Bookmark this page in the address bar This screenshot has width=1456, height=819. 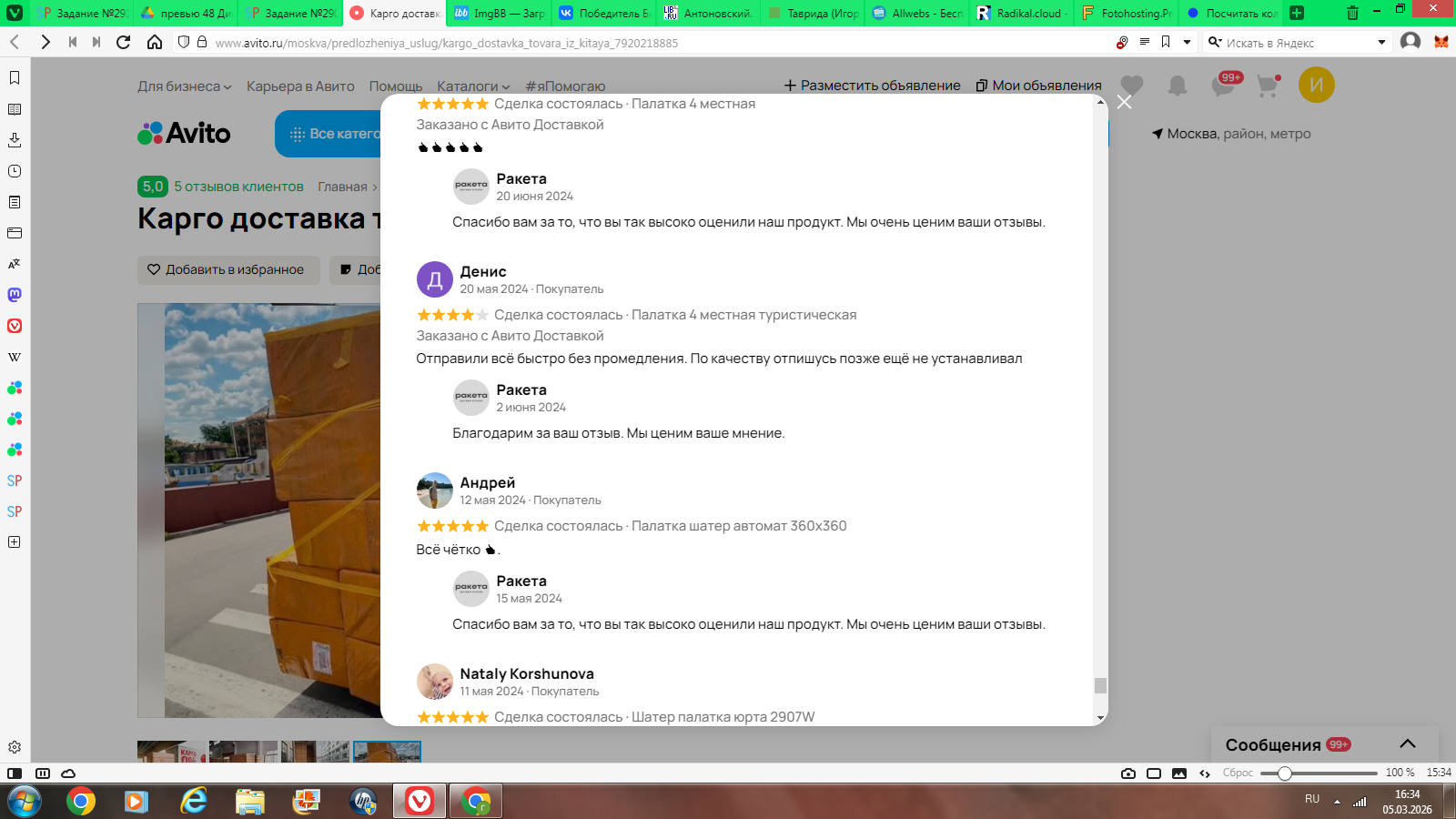pos(1166,42)
